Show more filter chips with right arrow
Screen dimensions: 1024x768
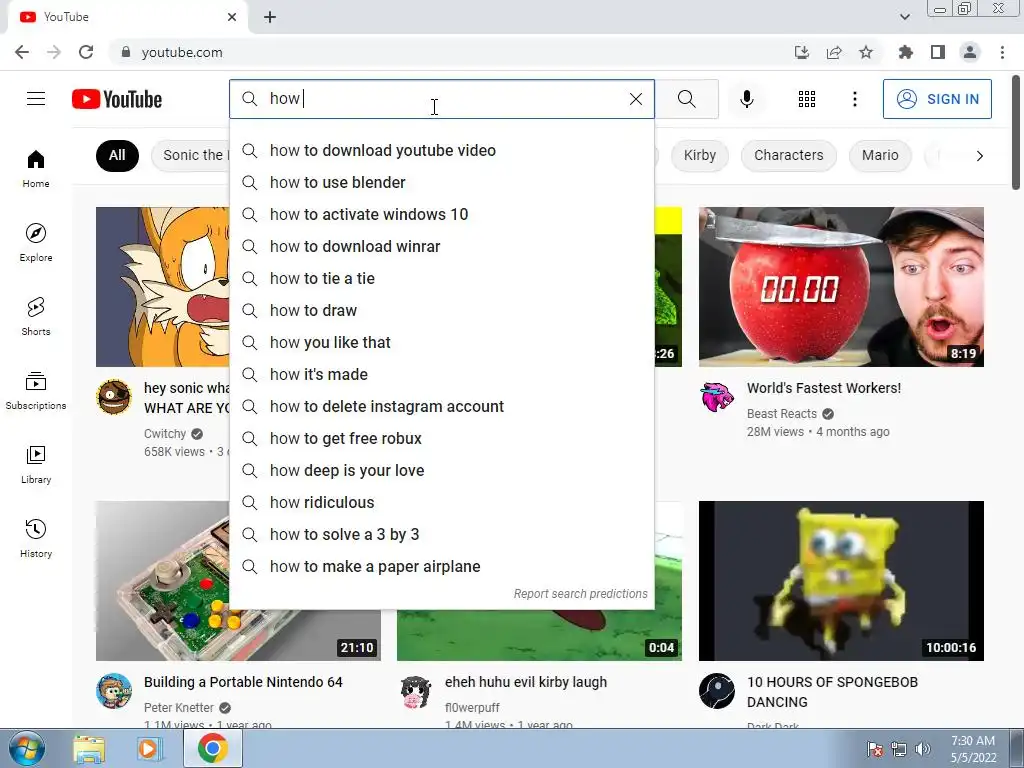pos(979,155)
